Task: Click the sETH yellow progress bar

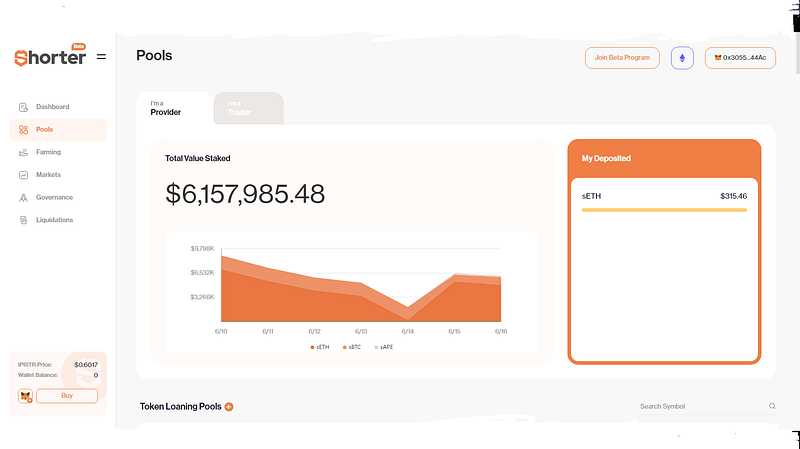Action: tap(664, 210)
